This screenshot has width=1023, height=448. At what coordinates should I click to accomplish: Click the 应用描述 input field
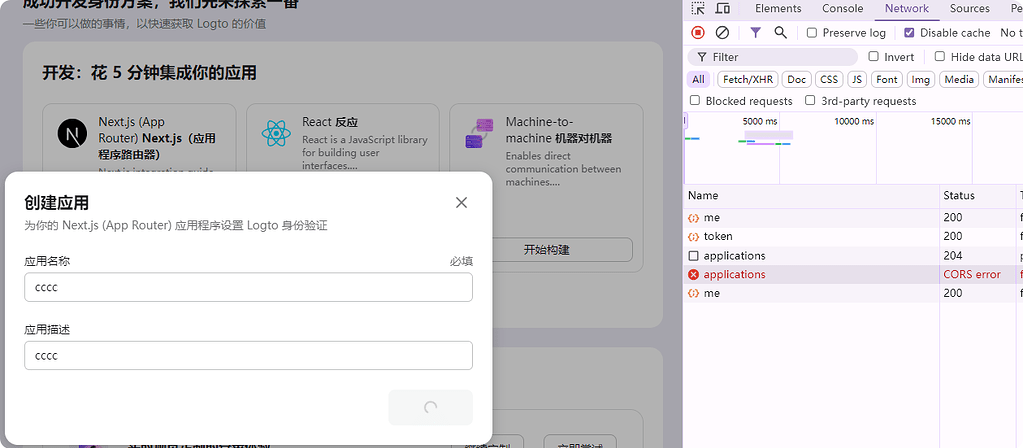click(x=249, y=355)
